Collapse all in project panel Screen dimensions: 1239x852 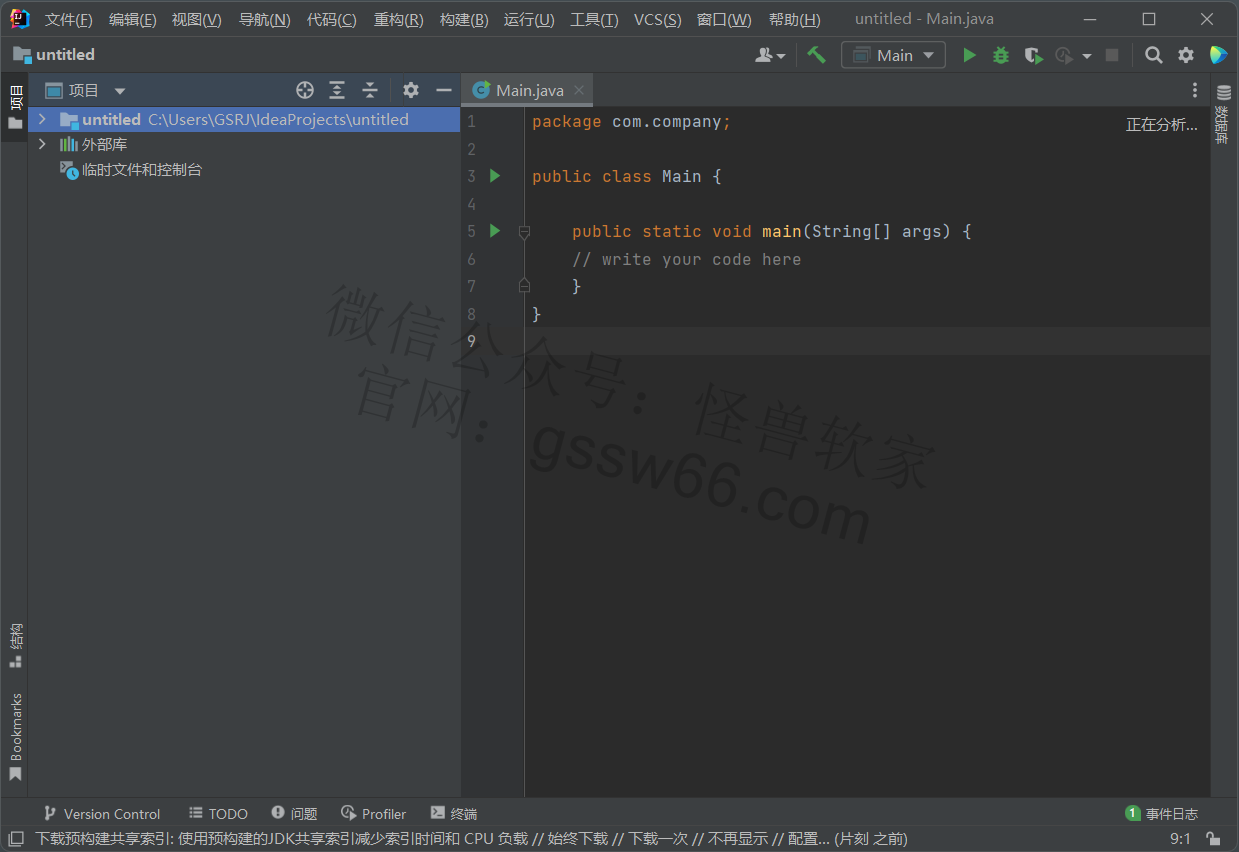tap(370, 90)
